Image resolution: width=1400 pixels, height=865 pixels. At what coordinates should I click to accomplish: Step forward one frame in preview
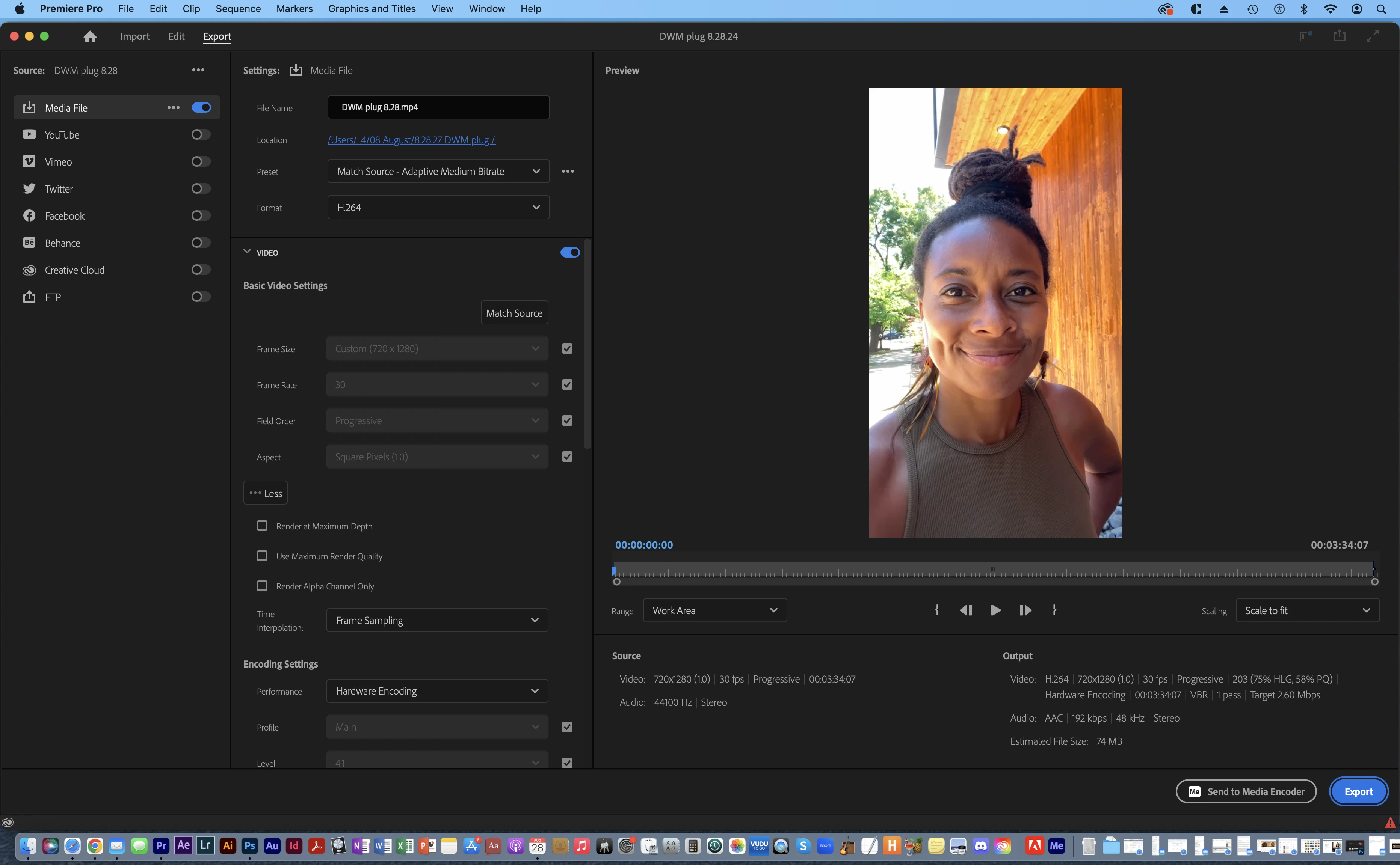pos(1025,610)
